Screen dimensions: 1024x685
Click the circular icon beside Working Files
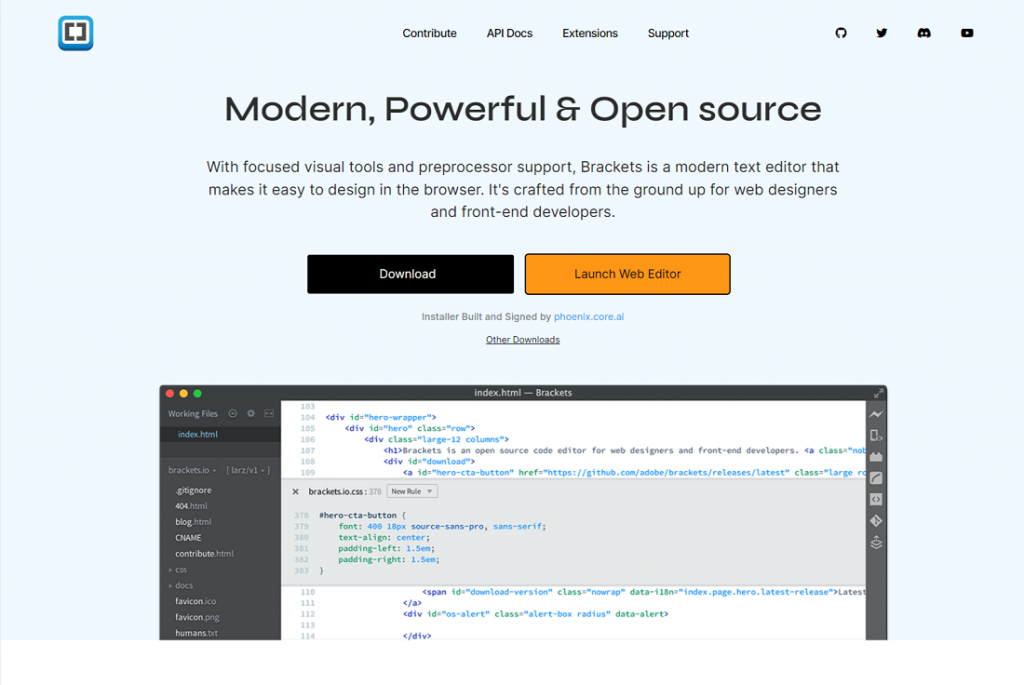click(x=232, y=413)
